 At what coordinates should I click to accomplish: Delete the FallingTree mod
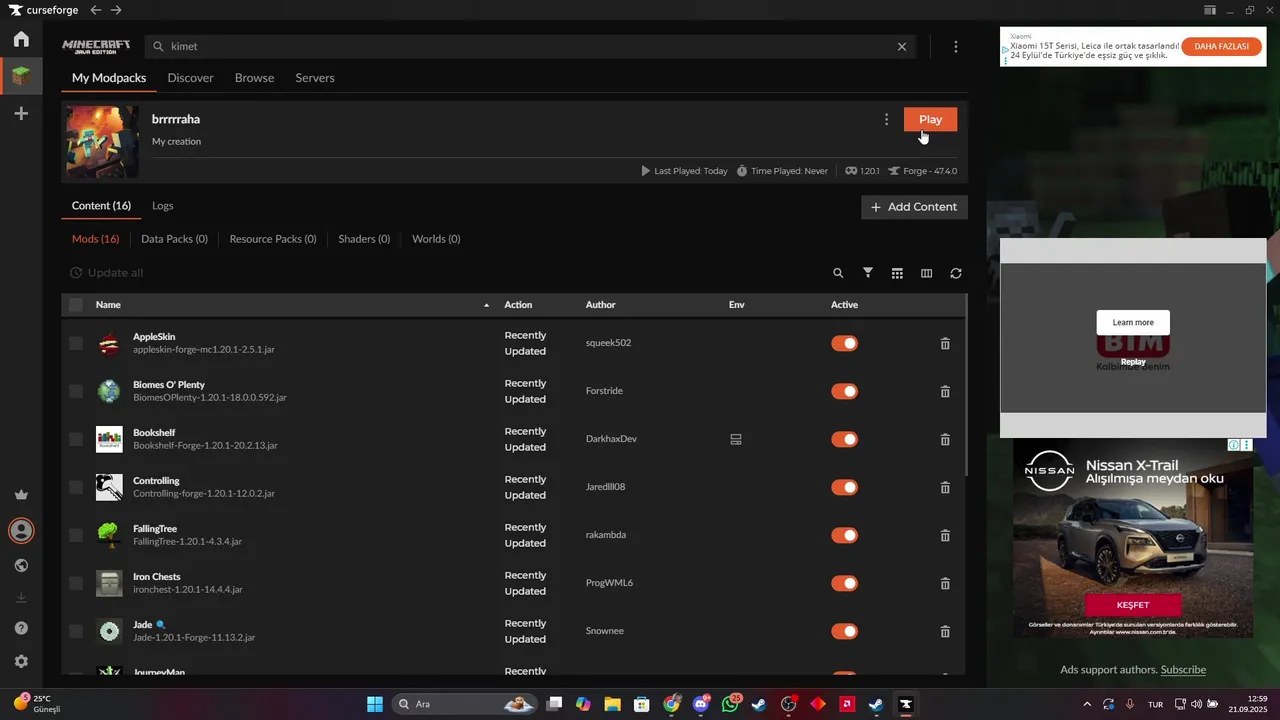point(945,535)
